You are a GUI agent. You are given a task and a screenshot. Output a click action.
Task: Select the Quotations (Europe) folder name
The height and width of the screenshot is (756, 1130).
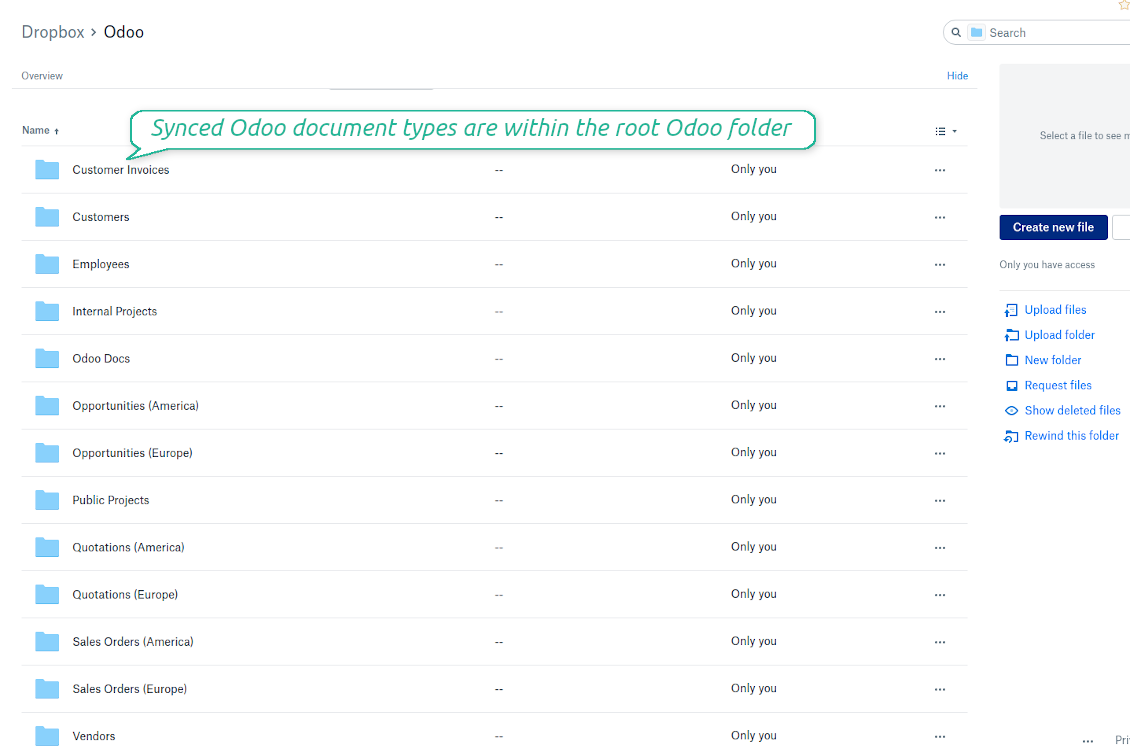click(125, 595)
